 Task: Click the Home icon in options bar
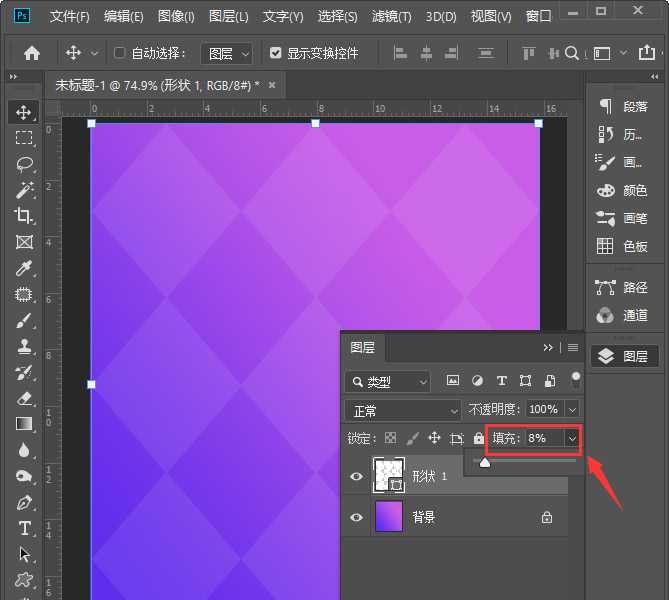coord(32,53)
